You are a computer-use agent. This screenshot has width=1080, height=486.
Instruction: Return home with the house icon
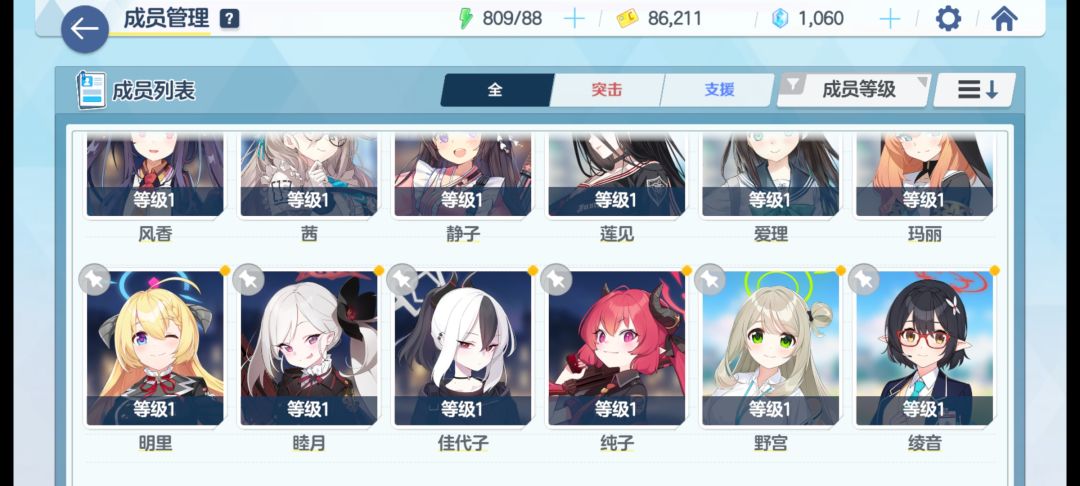1004,19
